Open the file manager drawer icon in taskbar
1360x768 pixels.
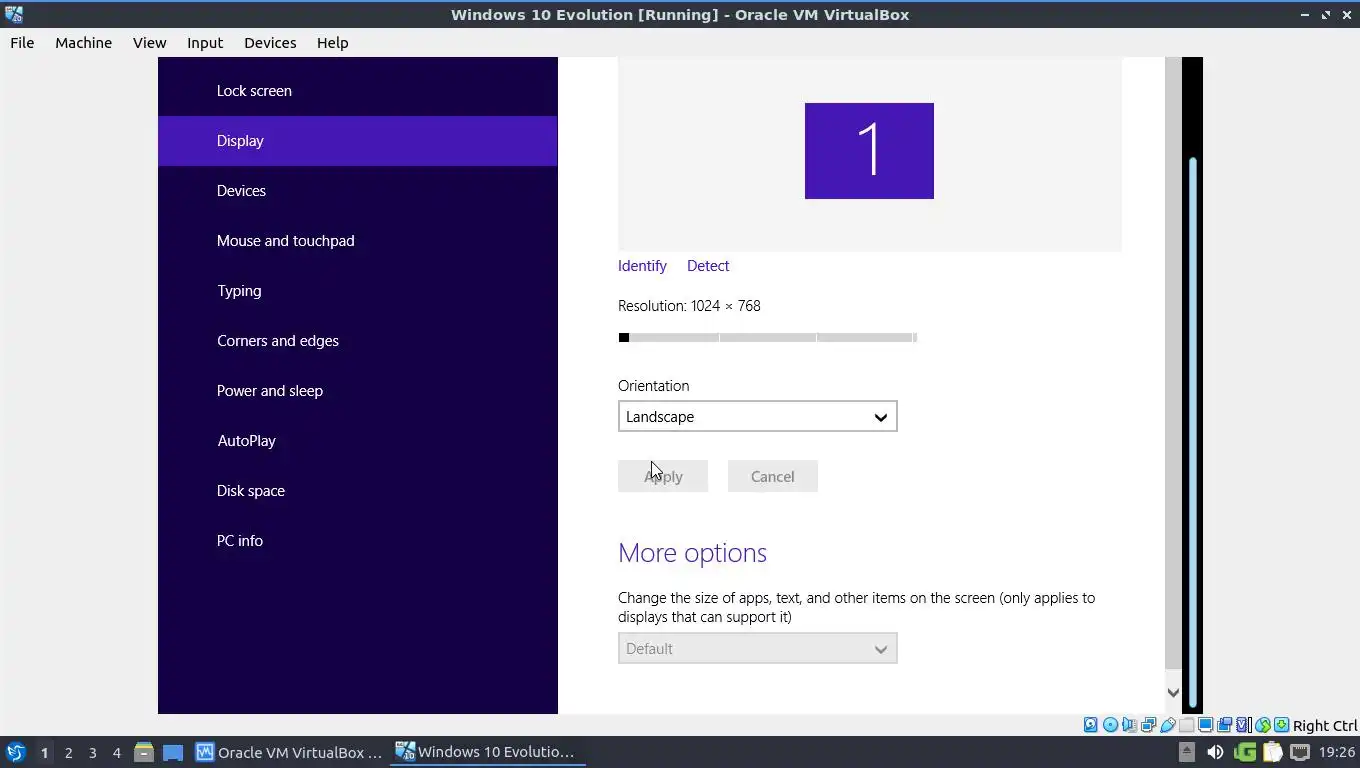click(143, 752)
